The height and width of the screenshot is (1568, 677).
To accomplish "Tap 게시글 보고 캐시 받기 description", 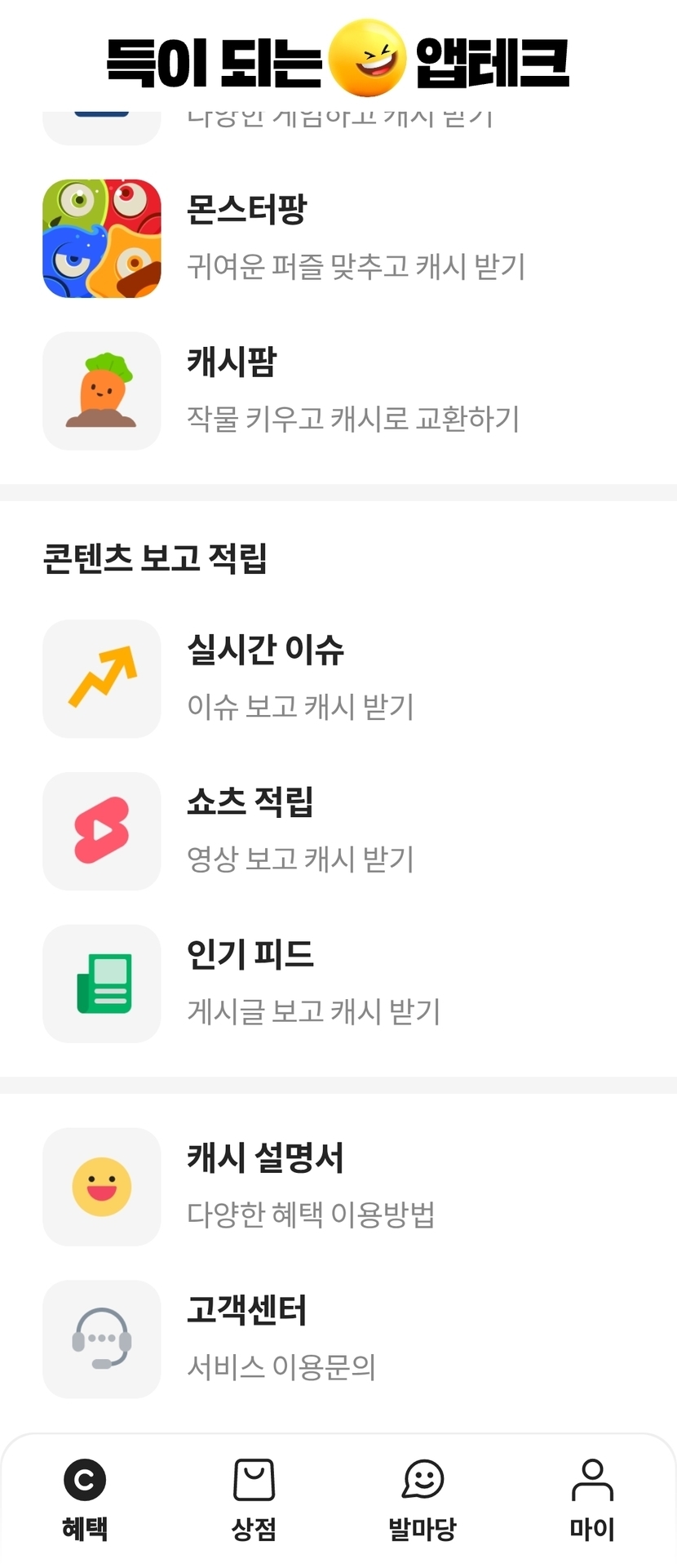I will 313,1012.
